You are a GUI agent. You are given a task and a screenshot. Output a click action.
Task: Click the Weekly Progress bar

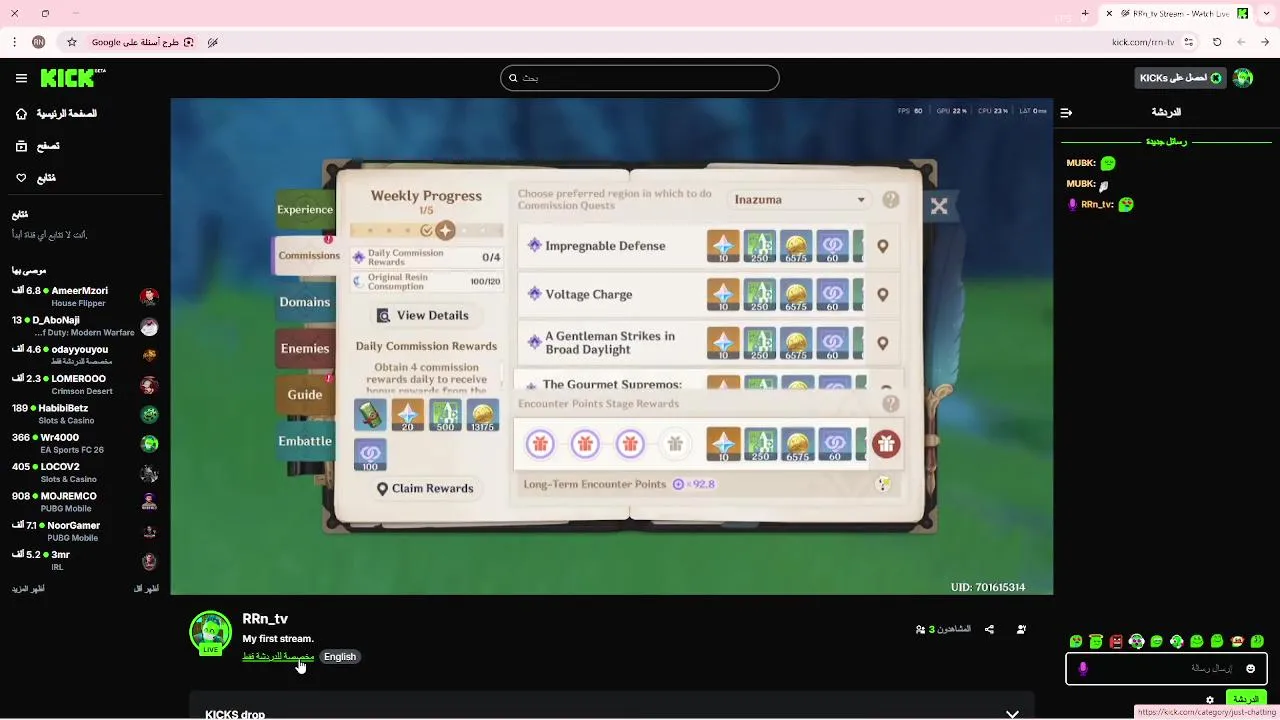(426, 230)
